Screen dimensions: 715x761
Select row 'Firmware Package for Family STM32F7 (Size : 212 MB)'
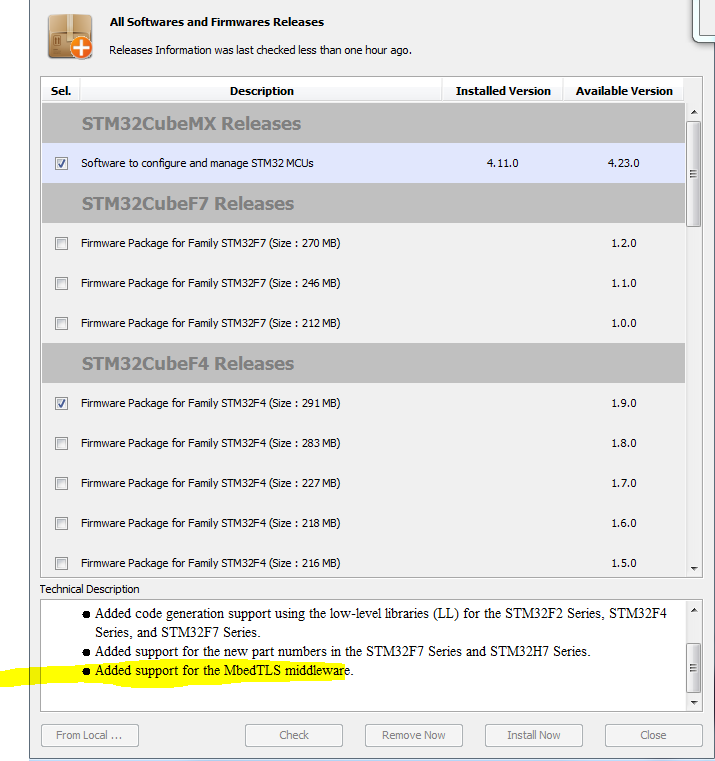(363, 323)
